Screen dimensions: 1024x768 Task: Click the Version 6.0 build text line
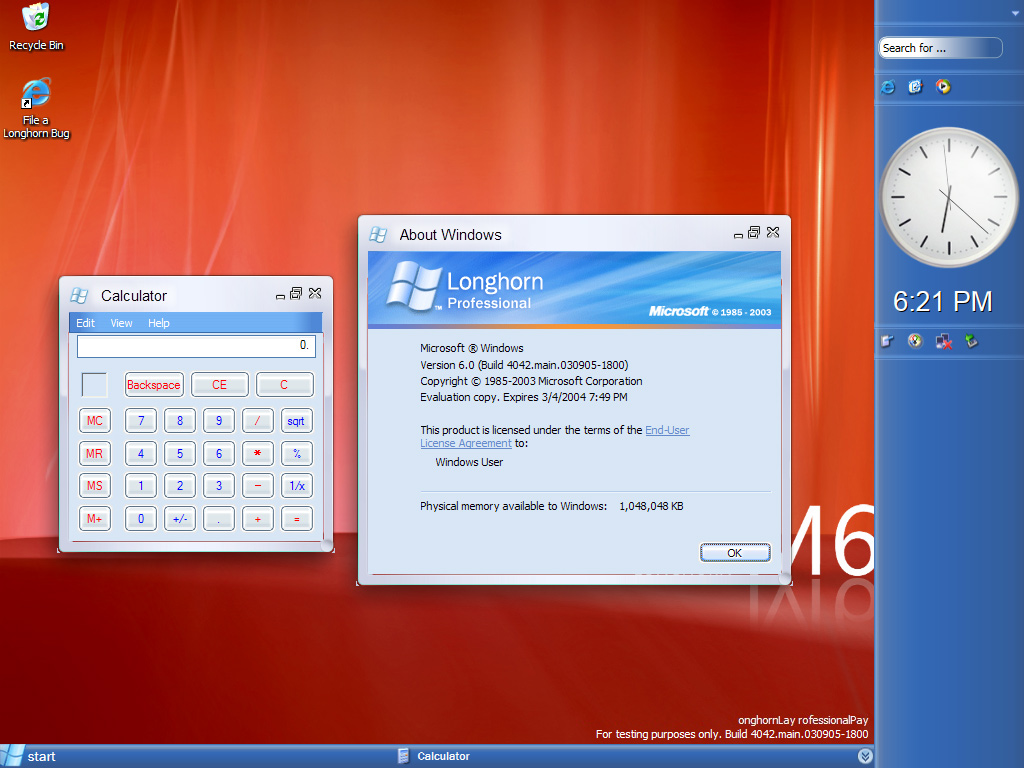524,365
